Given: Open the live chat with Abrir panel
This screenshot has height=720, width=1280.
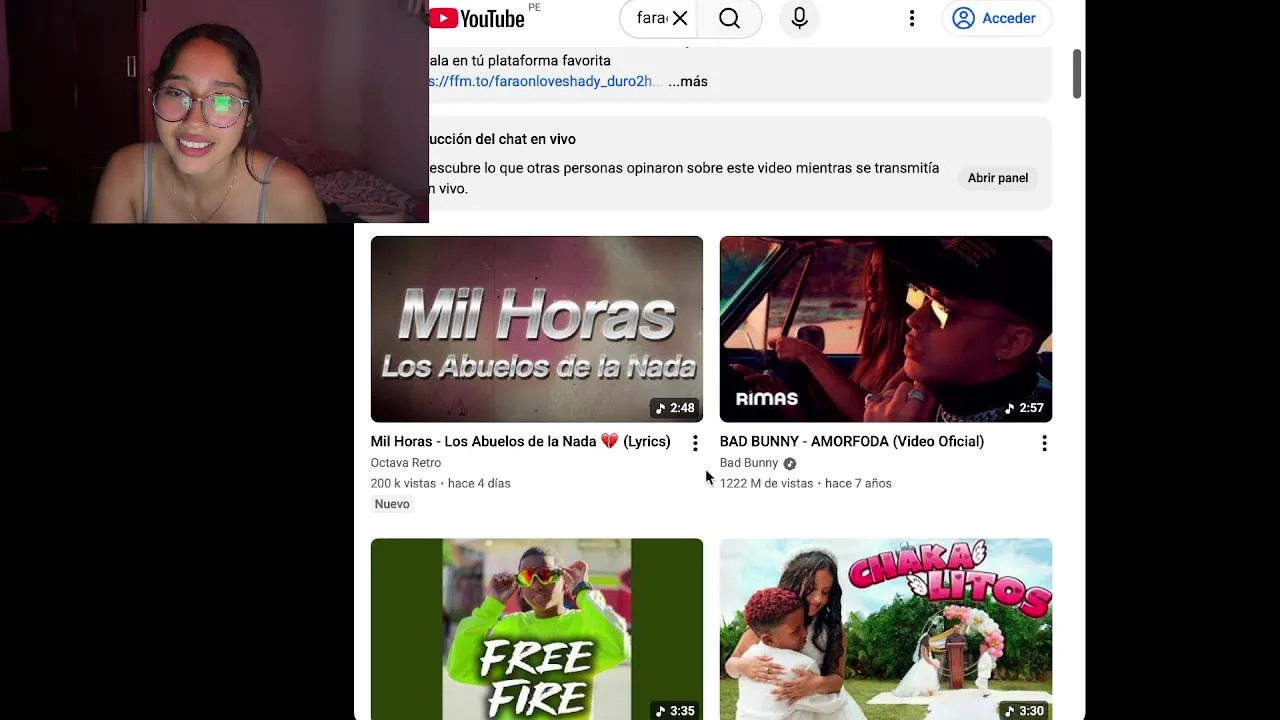Looking at the screenshot, I should (x=998, y=178).
